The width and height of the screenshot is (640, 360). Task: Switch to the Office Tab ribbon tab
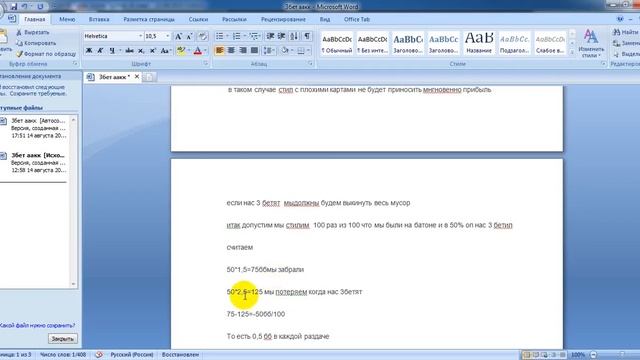coord(357,19)
